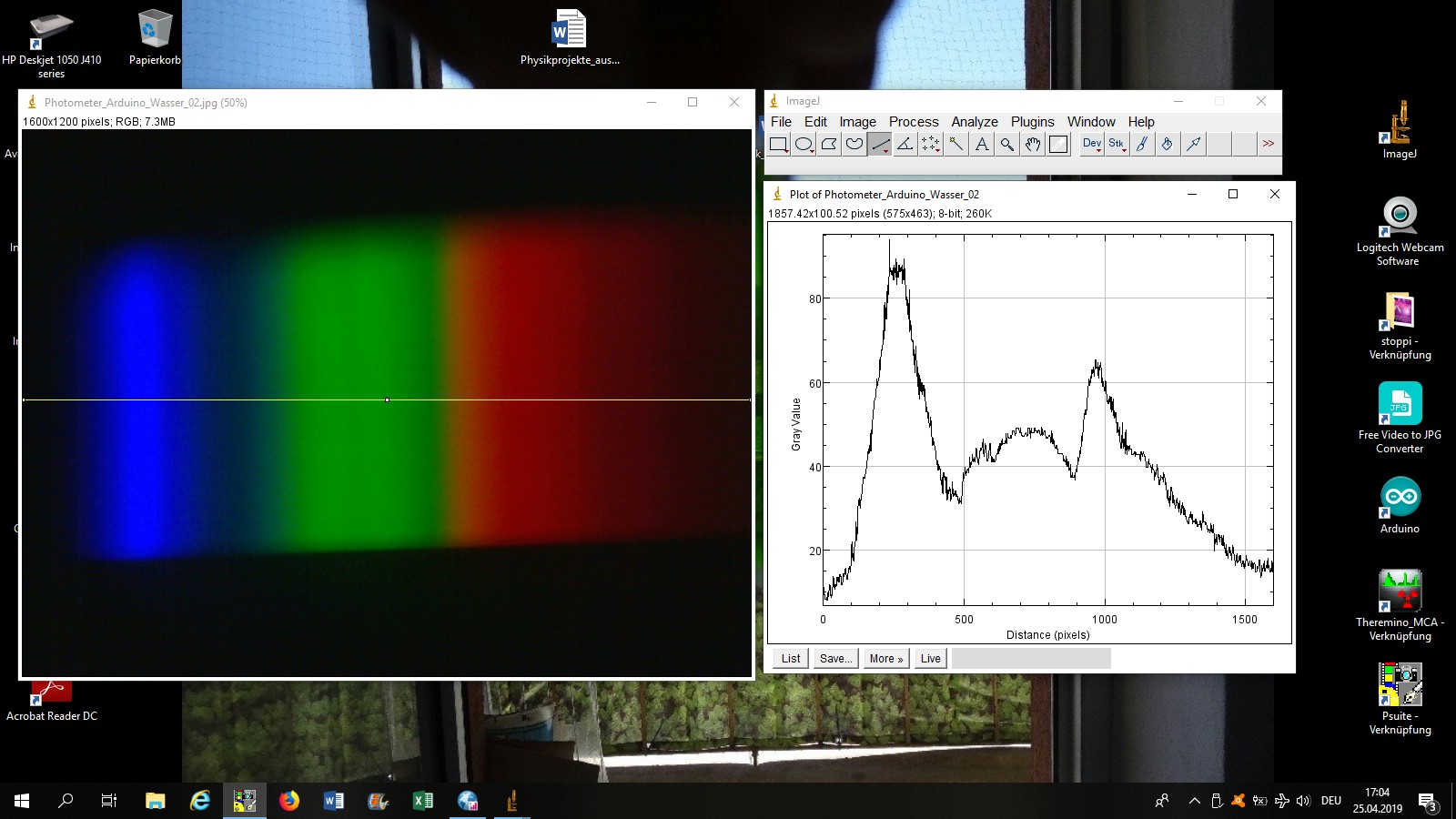Open the Physikprojekte_aus... Word document icon
The height and width of the screenshot is (819, 1456).
(570, 38)
